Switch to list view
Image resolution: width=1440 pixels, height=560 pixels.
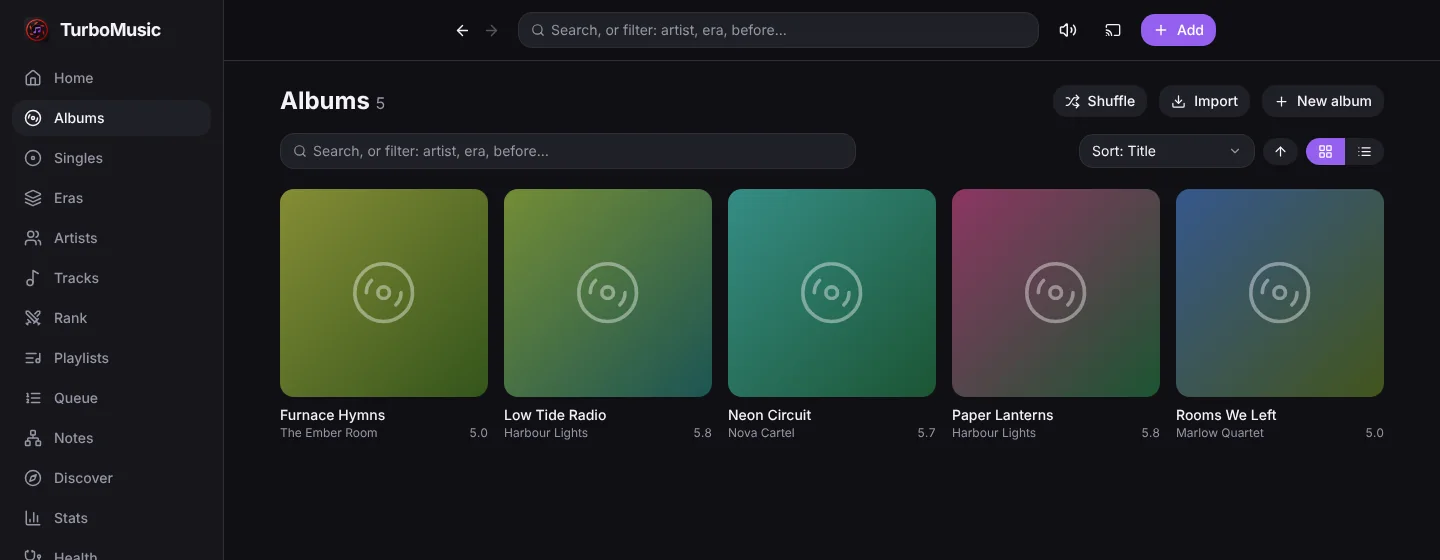tap(1365, 151)
